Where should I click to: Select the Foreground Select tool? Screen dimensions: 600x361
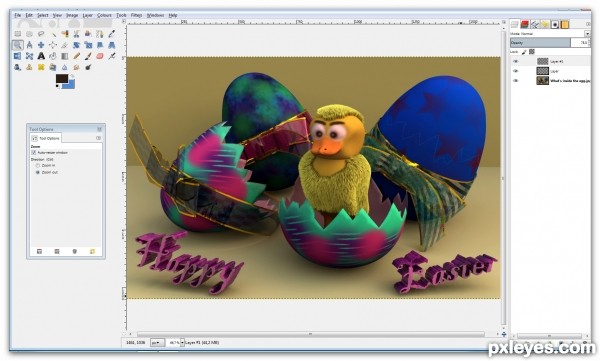point(88,34)
